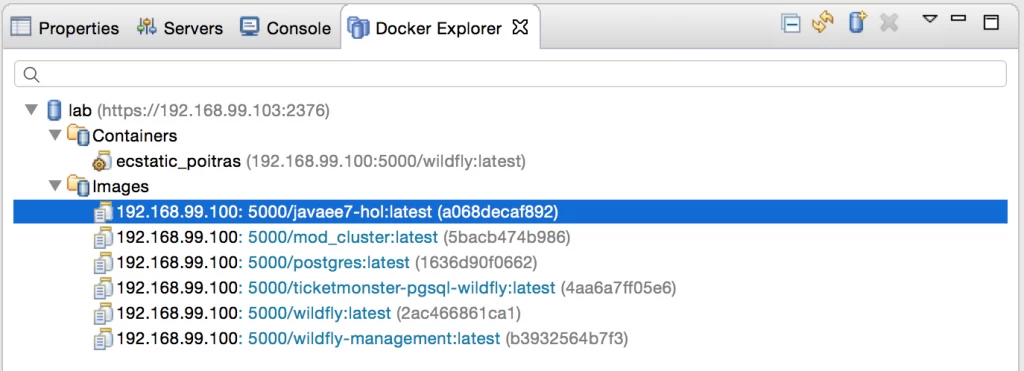This screenshot has width=1024, height=371.
Task: Click the Docker Explorer tab icon
Action: [x=358, y=28]
